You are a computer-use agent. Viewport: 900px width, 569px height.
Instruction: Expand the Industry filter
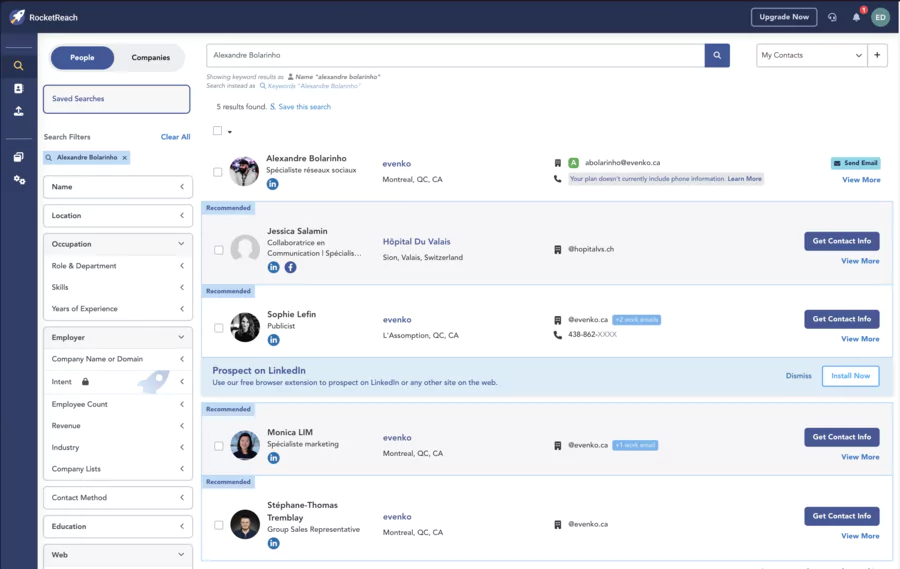118,447
